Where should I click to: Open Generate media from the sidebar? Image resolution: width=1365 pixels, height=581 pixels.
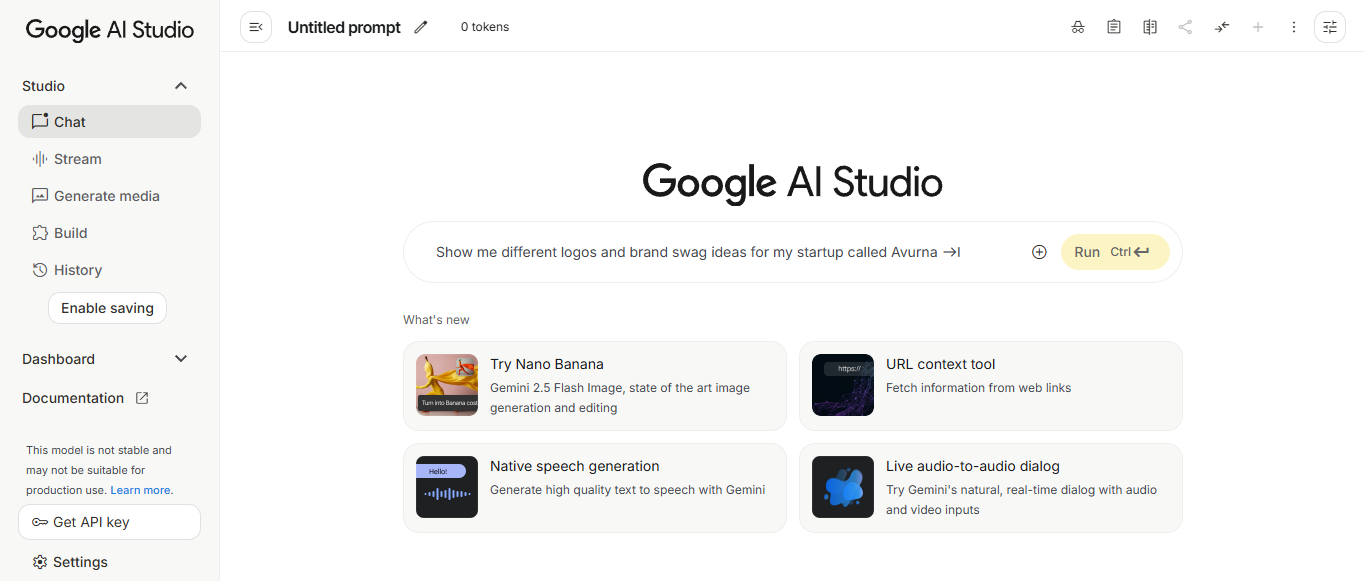[x=109, y=196]
